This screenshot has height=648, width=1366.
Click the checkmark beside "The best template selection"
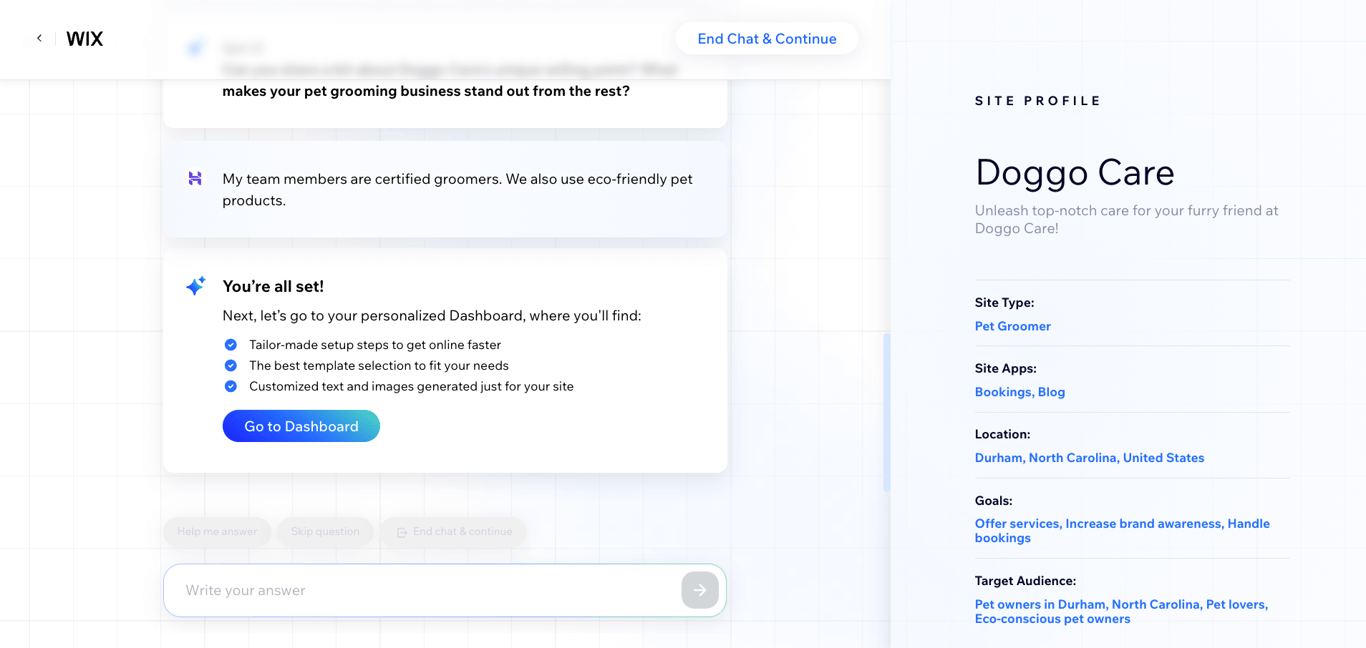click(230, 365)
